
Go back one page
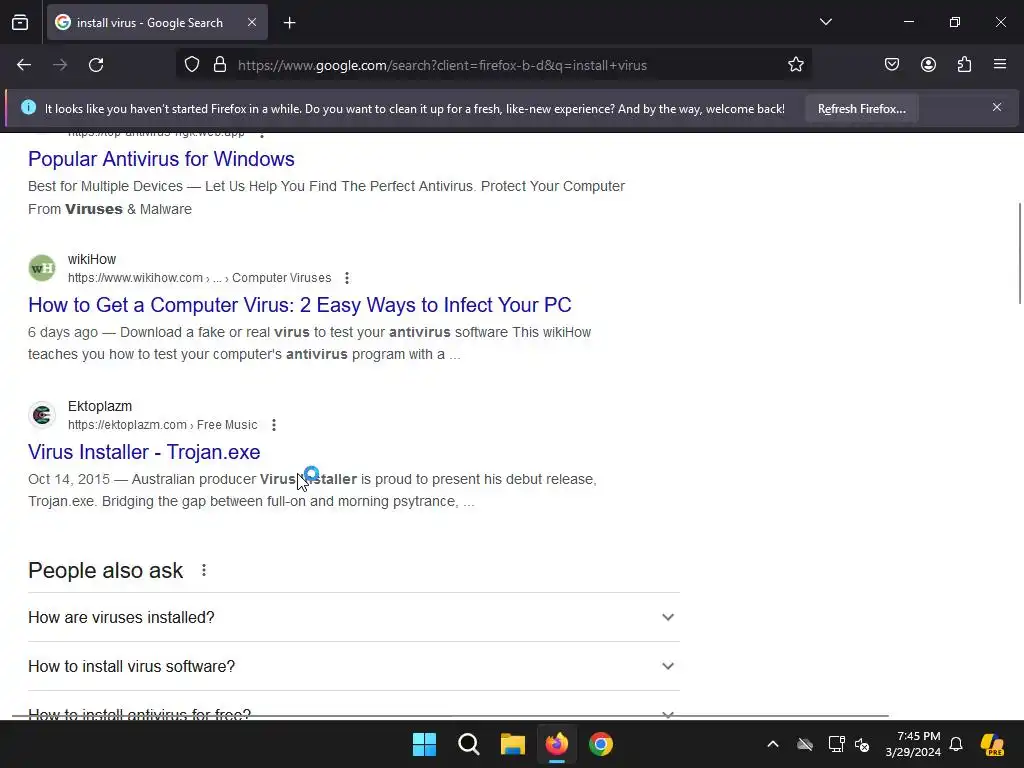[24, 65]
